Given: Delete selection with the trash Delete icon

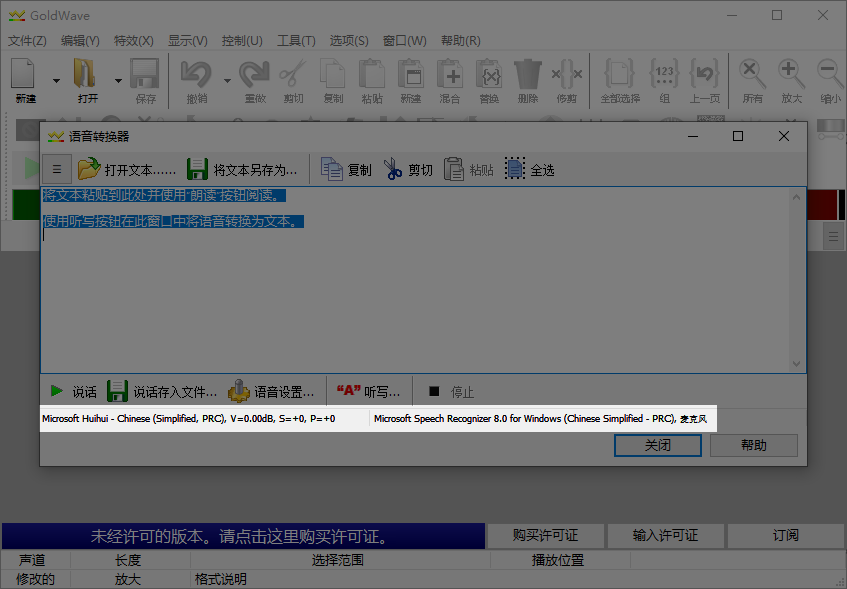Looking at the screenshot, I should 527,80.
